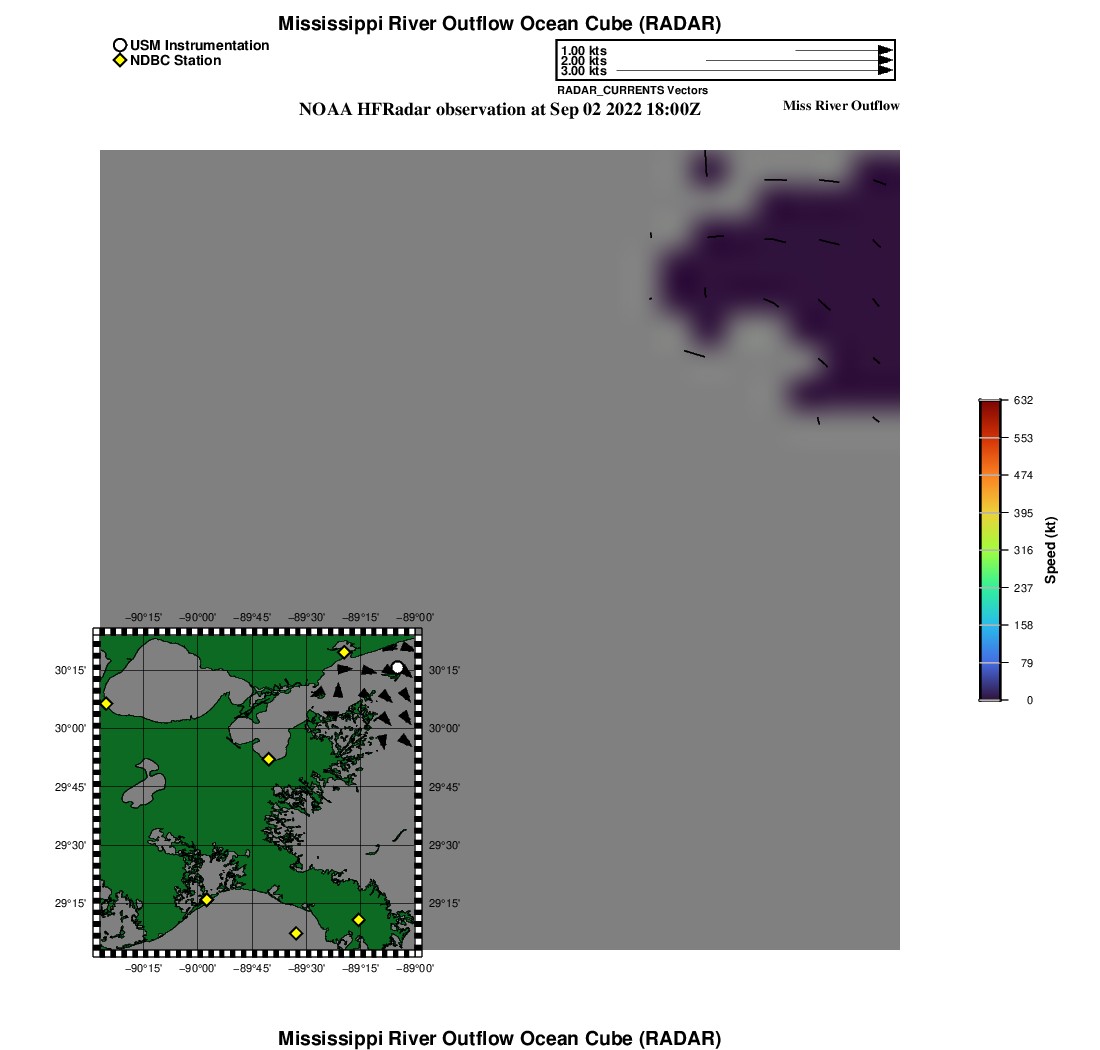Click the 632 maximum on speed colorbar
The image size is (1100, 1050).
click(x=1023, y=400)
